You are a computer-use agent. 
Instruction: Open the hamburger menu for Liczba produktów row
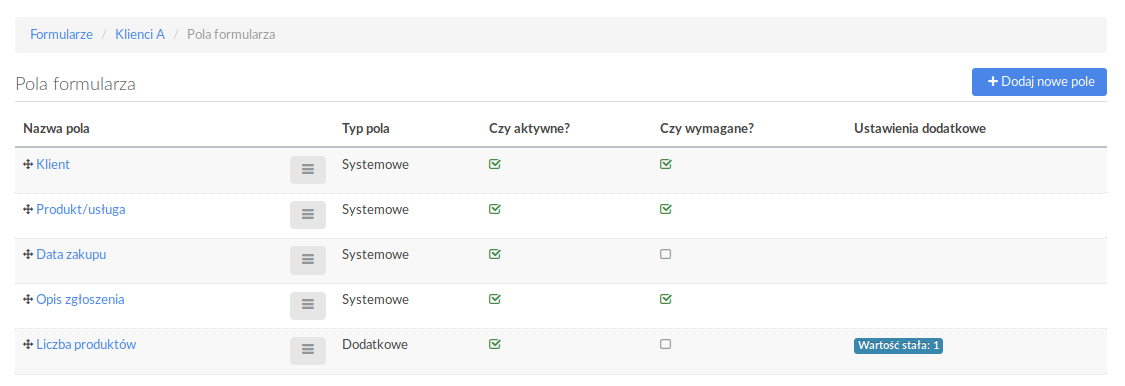(x=308, y=349)
